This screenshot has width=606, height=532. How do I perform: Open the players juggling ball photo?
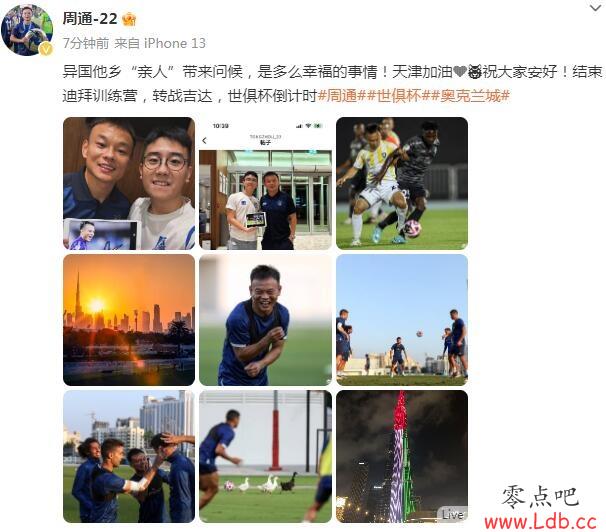402,320
